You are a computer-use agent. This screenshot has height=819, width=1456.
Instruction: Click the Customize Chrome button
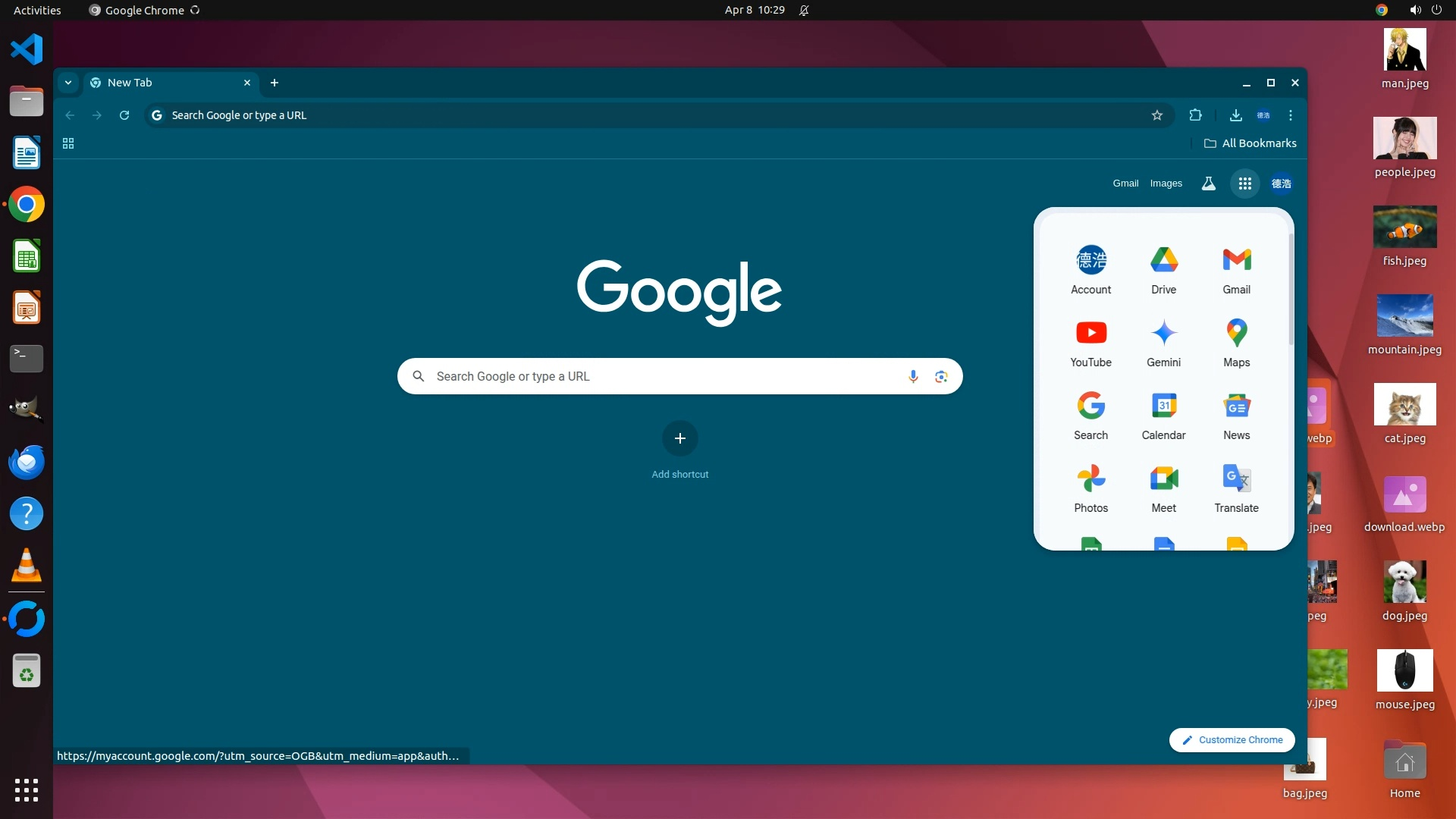[1232, 739]
